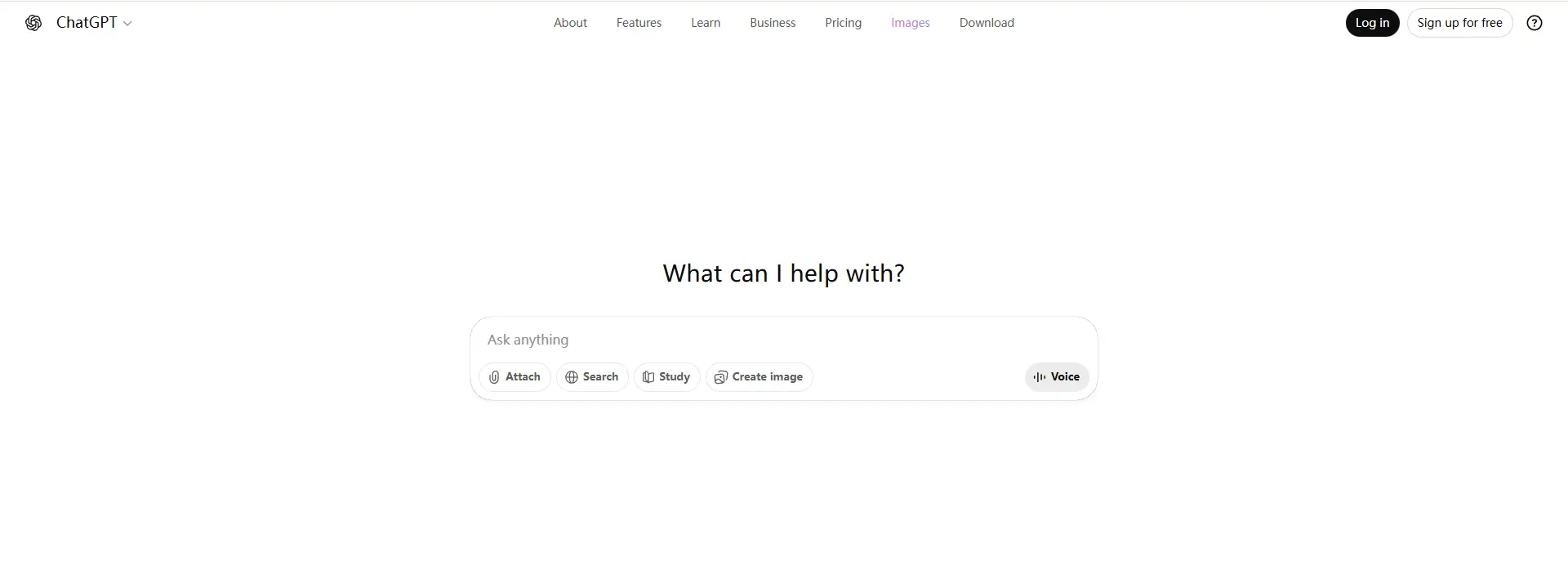Click the Create image picture icon
This screenshot has width=1568, height=578.
tap(720, 377)
